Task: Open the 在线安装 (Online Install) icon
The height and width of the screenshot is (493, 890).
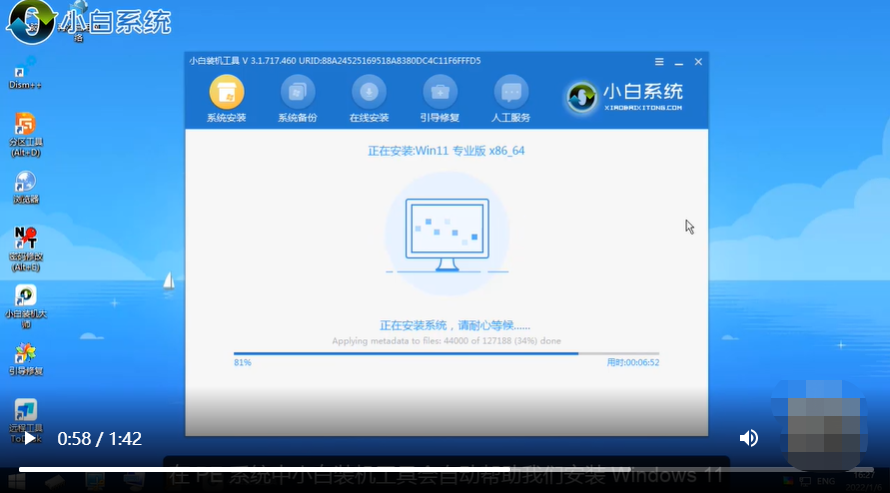Action: click(x=368, y=93)
